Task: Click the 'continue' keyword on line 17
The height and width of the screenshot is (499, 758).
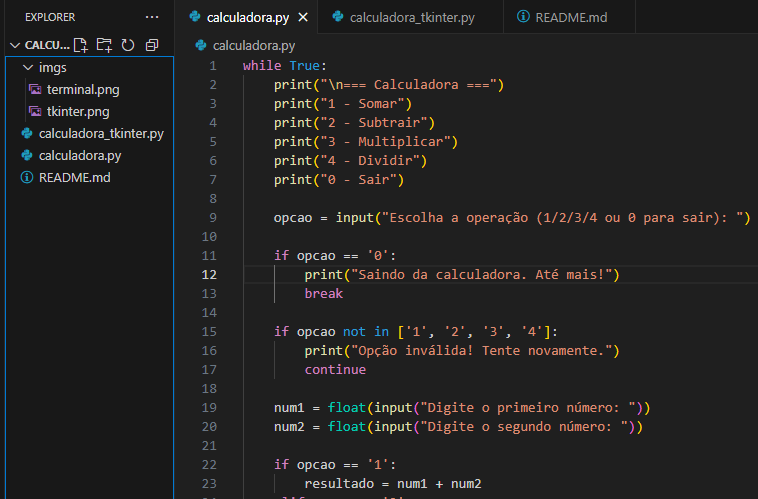Action: 335,369
